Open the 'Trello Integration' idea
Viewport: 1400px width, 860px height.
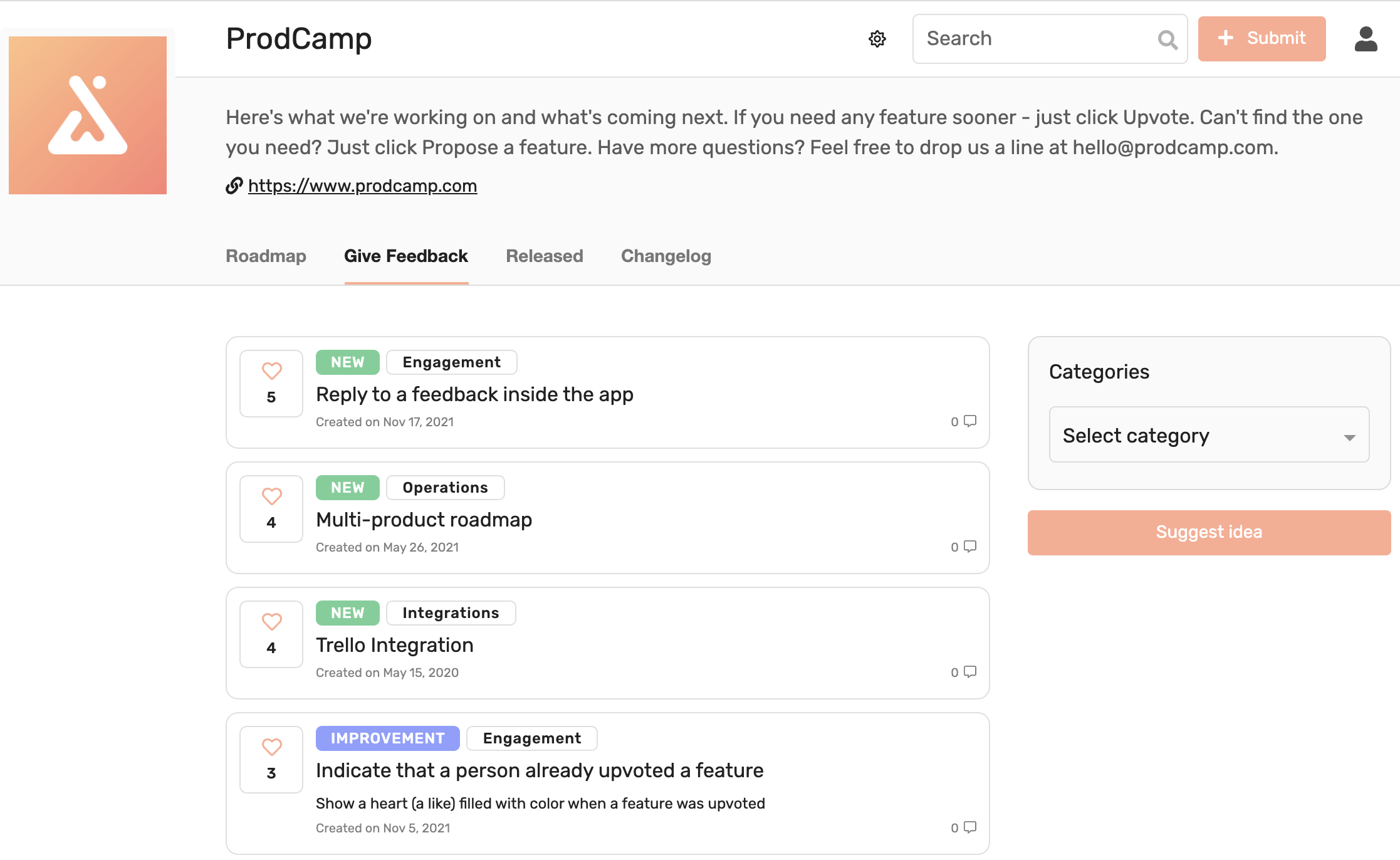[394, 645]
